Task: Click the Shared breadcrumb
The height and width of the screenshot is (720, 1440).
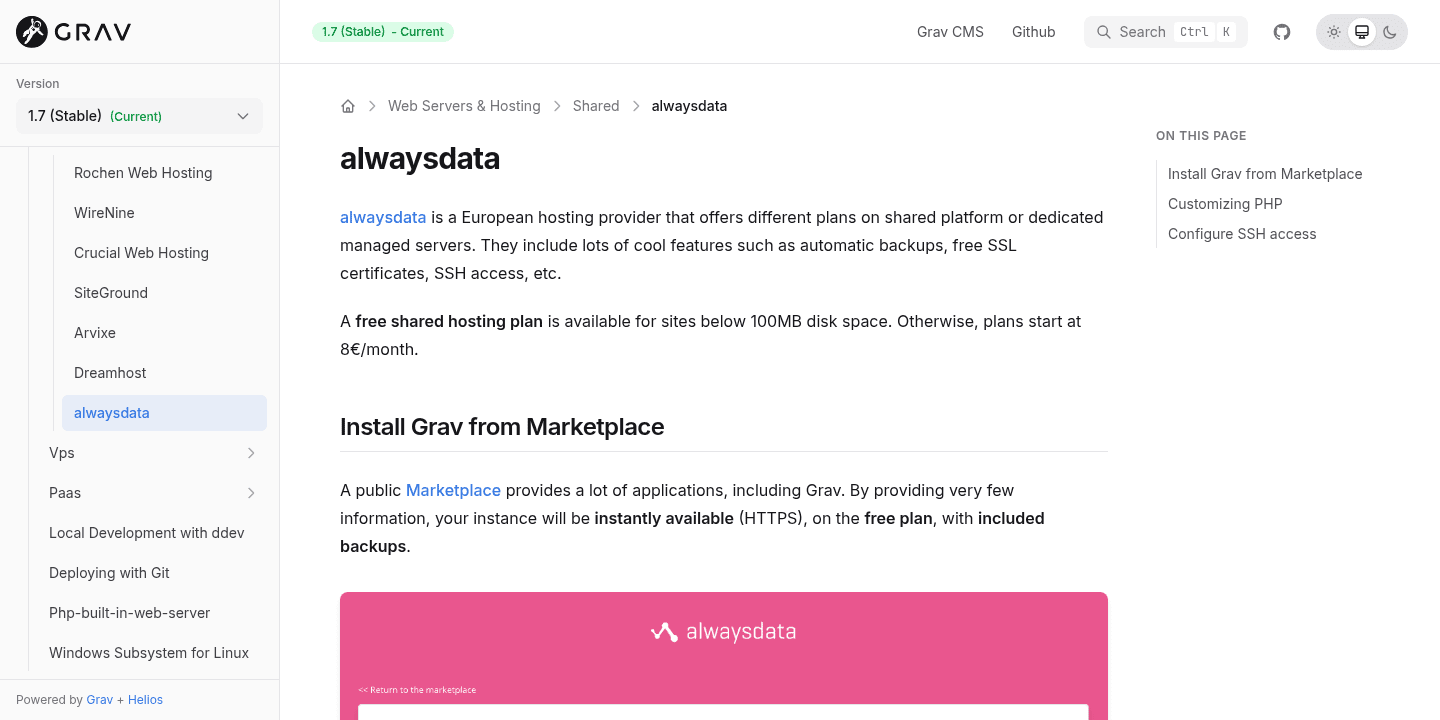Action: 596,105
